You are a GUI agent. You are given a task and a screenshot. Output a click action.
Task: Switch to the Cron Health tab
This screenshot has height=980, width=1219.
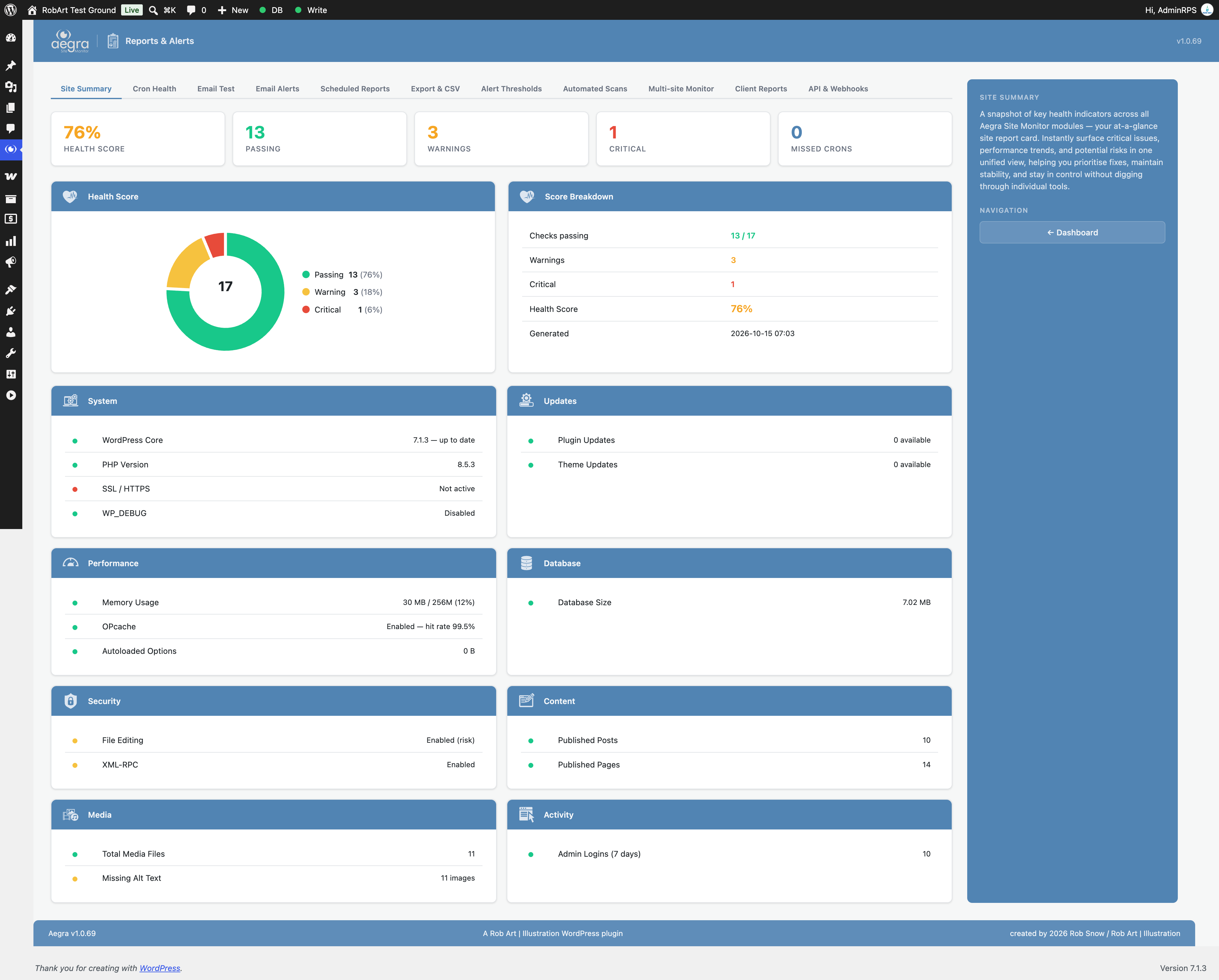tap(154, 89)
